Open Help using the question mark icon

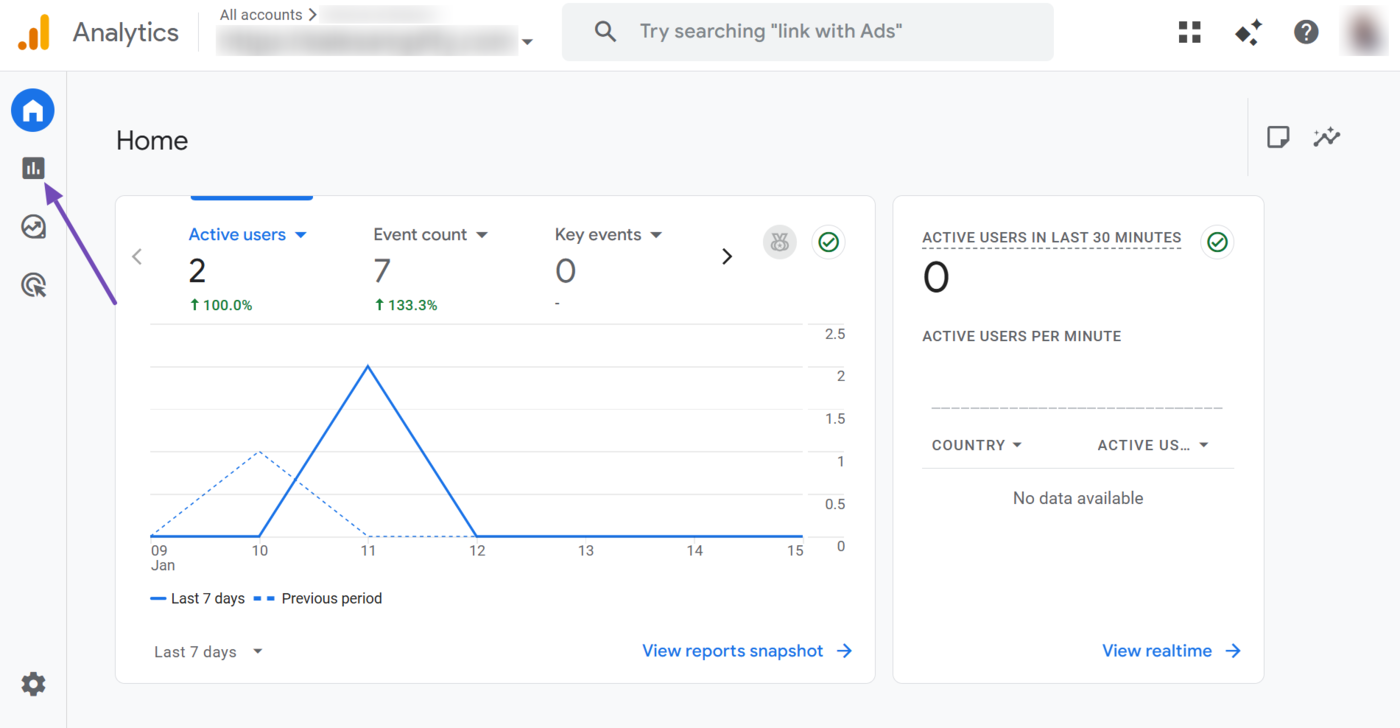click(x=1306, y=32)
